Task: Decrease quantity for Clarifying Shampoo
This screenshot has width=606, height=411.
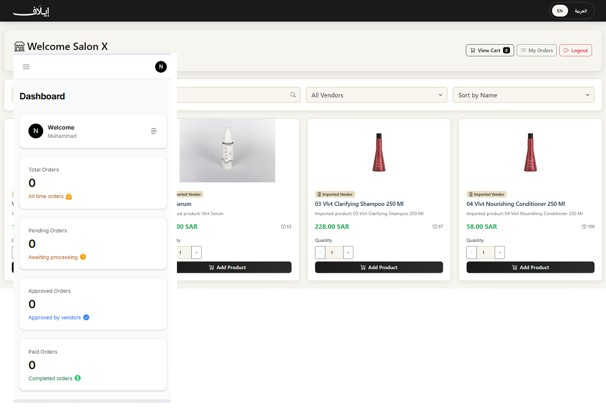Action: coord(320,252)
